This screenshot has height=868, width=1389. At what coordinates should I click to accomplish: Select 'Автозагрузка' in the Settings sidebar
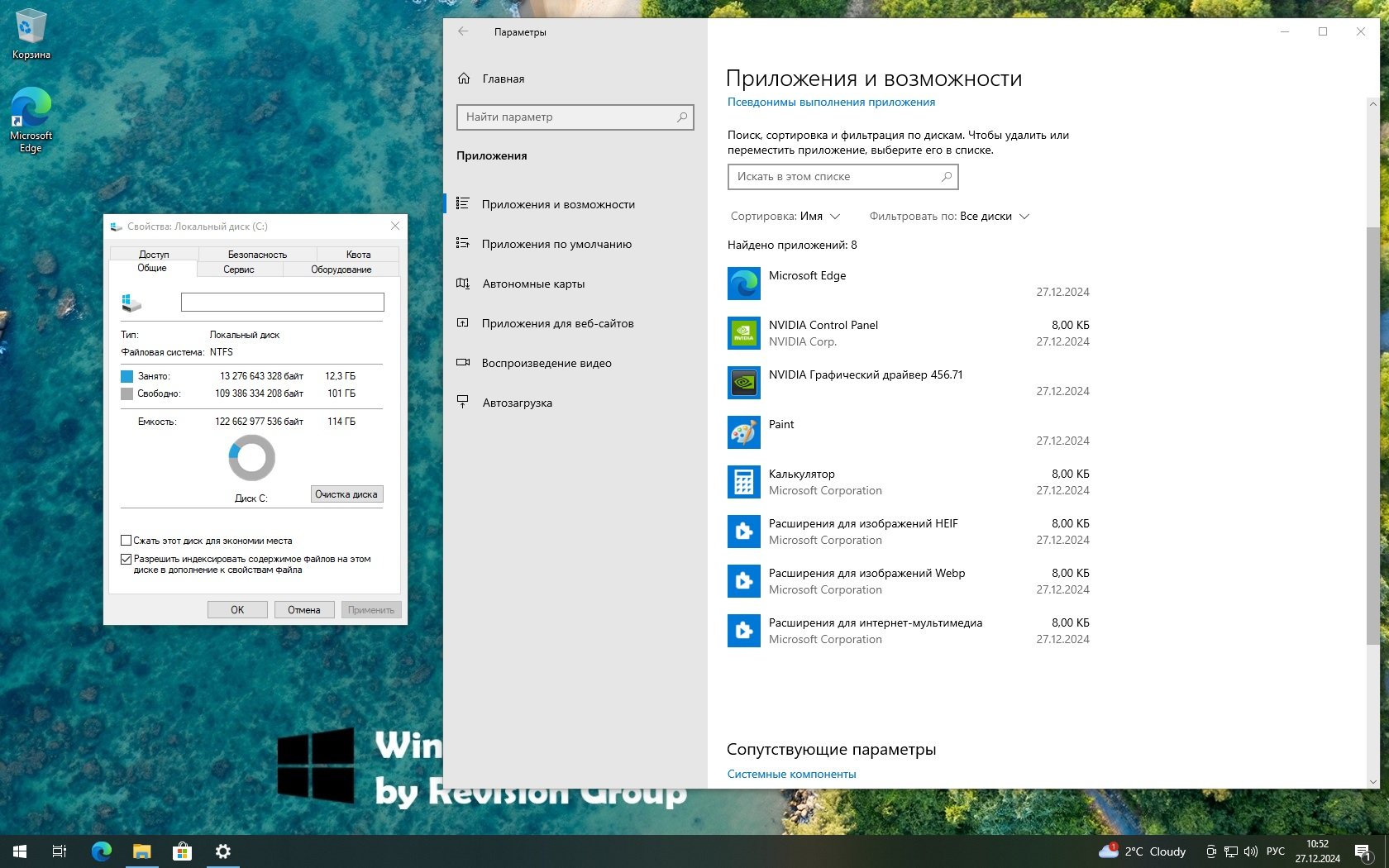[517, 403]
